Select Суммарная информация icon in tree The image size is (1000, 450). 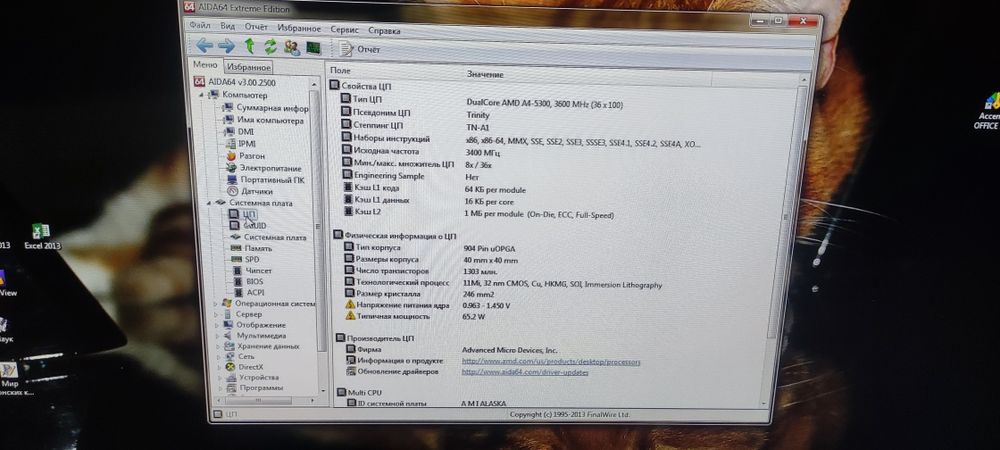228,107
